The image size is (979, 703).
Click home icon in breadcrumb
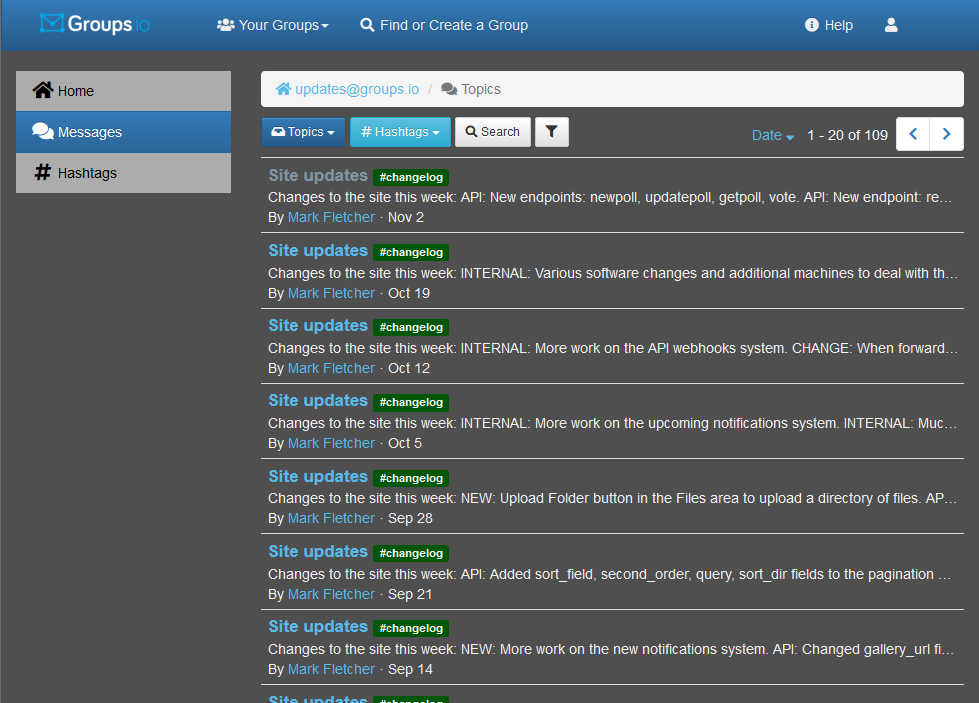283,89
